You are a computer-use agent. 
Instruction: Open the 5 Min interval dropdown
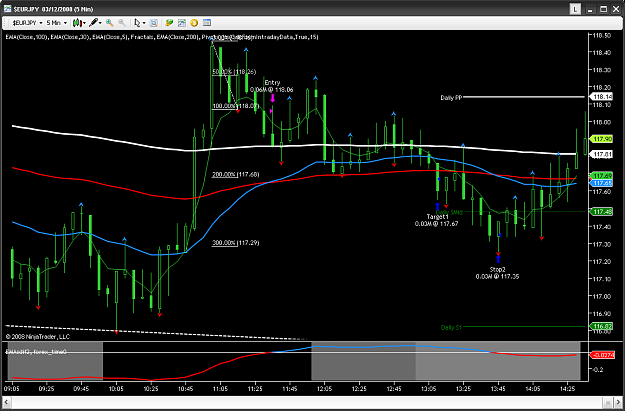[56, 23]
